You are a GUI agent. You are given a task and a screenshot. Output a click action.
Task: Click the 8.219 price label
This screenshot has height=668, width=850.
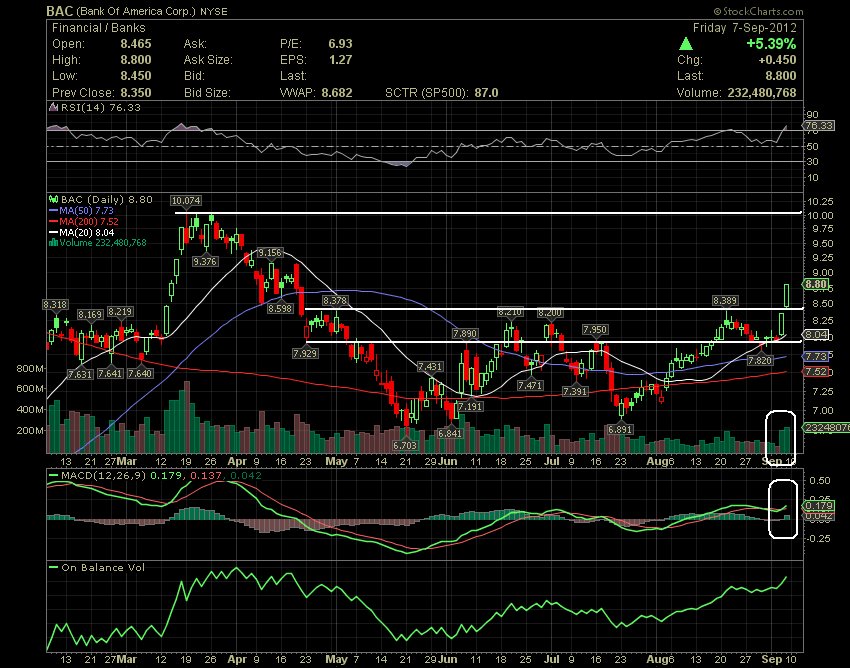pyautogui.click(x=120, y=312)
